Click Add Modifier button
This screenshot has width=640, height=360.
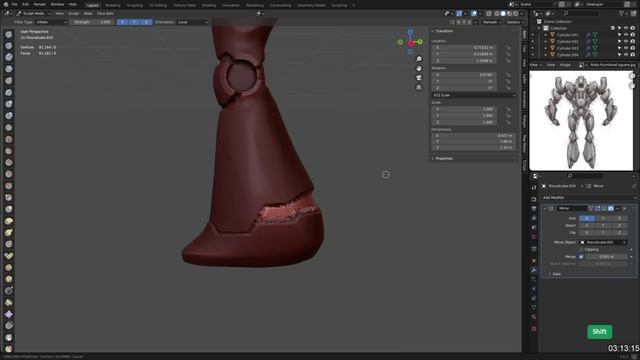tap(589, 198)
